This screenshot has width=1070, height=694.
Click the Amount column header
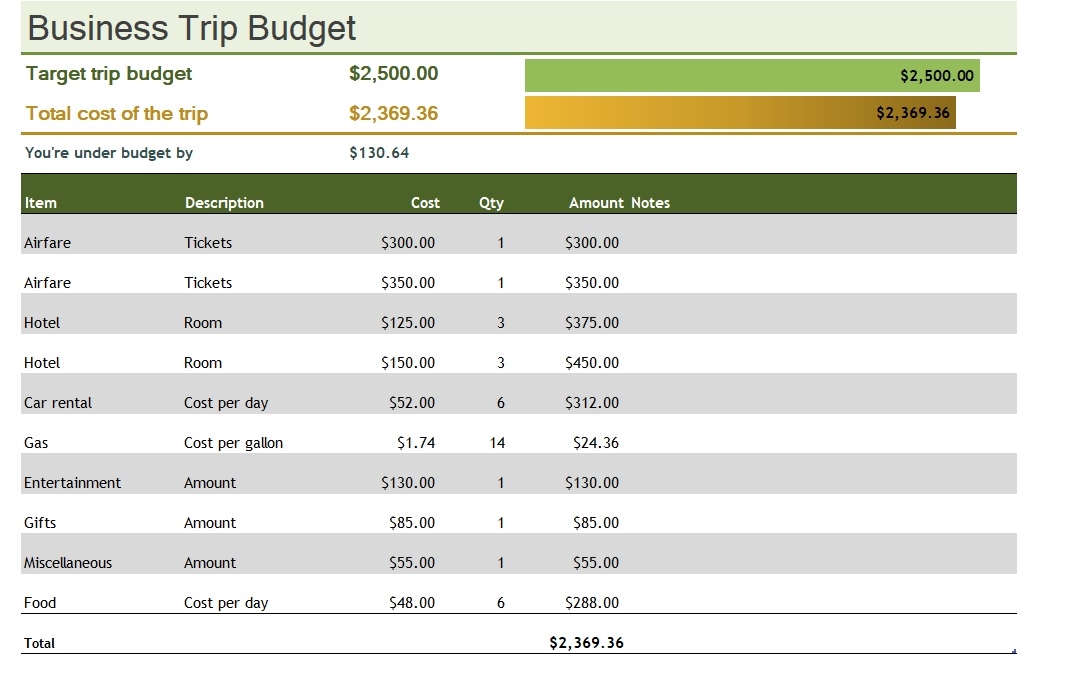tap(596, 203)
